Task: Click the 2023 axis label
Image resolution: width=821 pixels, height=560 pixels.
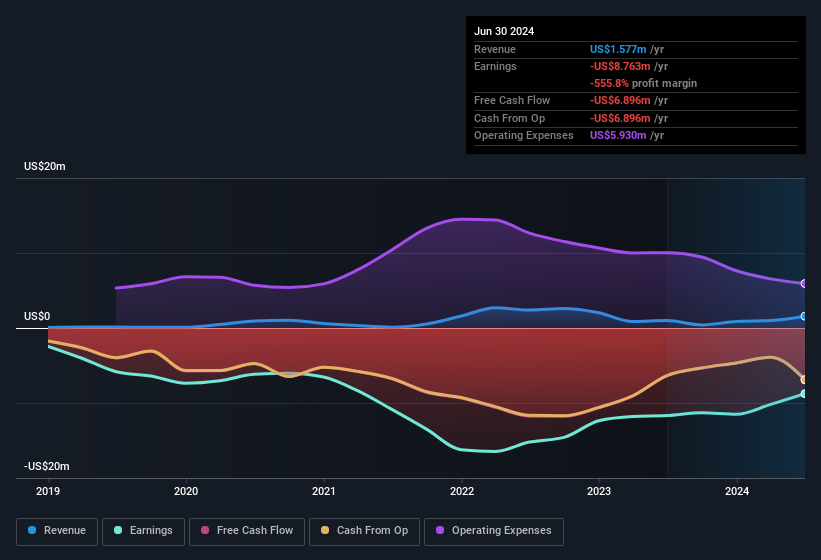Action: coord(599,491)
